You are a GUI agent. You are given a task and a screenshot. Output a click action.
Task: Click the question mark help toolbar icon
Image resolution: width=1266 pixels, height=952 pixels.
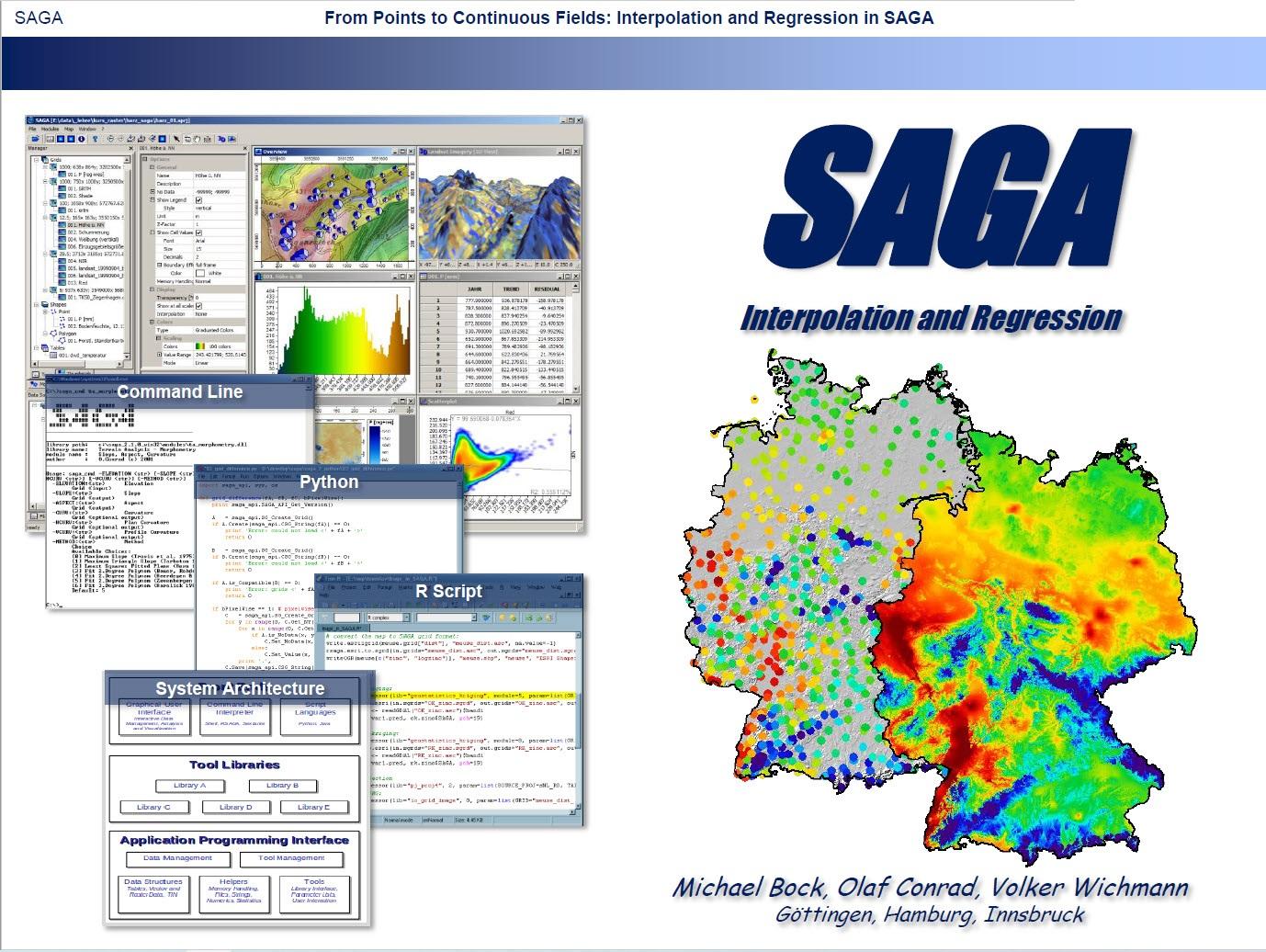(95, 139)
